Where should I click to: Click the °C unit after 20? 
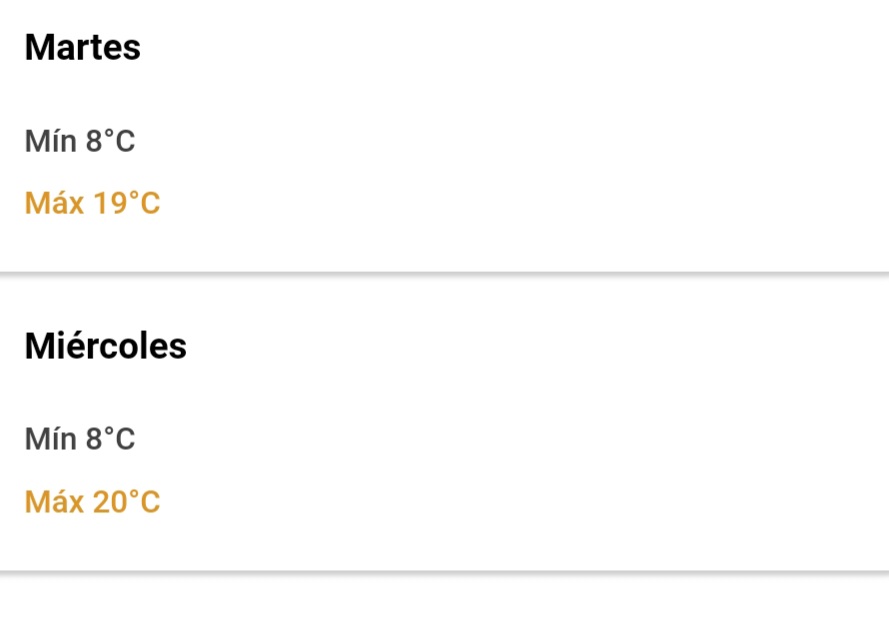point(145,502)
